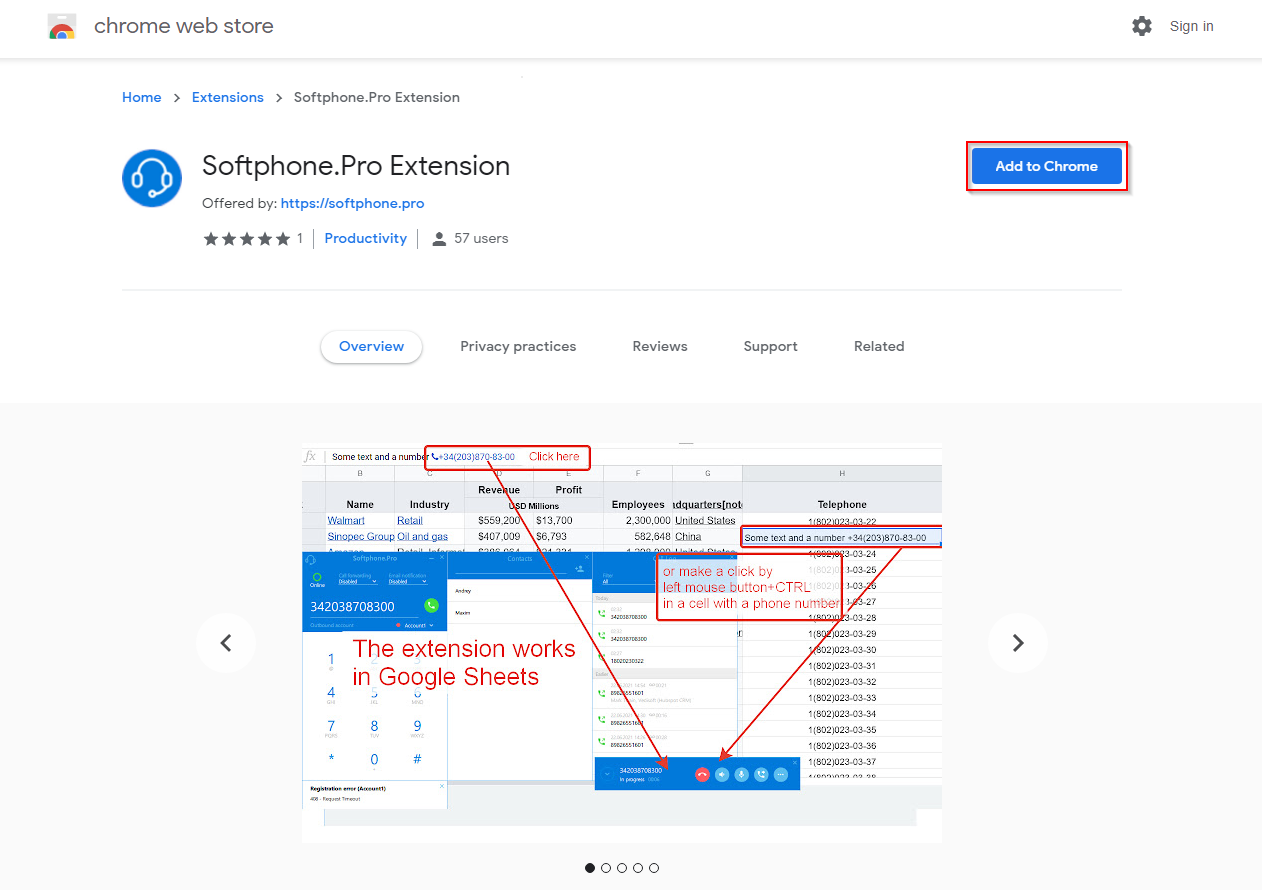
Task: Open the Privacy practices tab
Action: click(x=518, y=347)
